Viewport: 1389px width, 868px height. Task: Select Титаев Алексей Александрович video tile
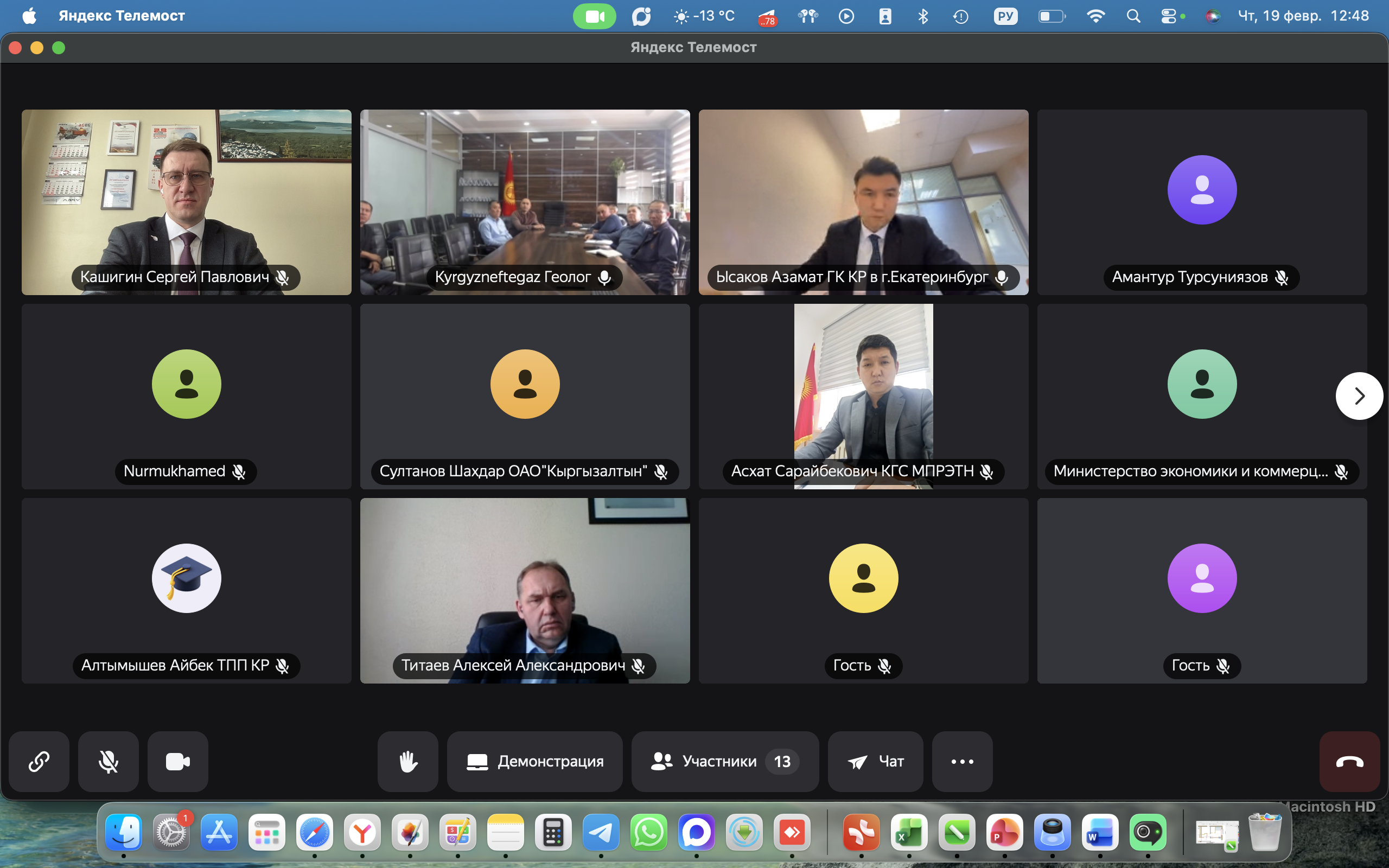tap(525, 590)
